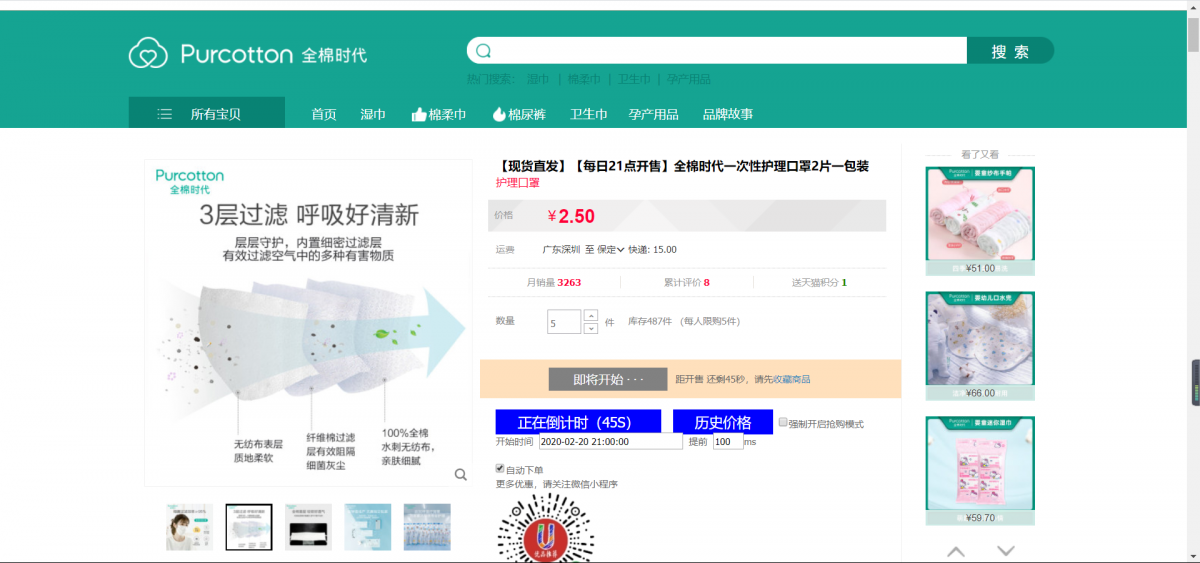Click the Purcotton heart logo
The width and height of the screenshot is (1200, 563).
tap(148, 53)
